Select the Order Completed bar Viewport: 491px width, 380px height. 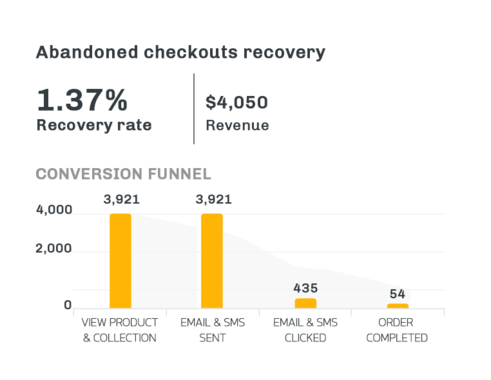(x=397, y=306)
